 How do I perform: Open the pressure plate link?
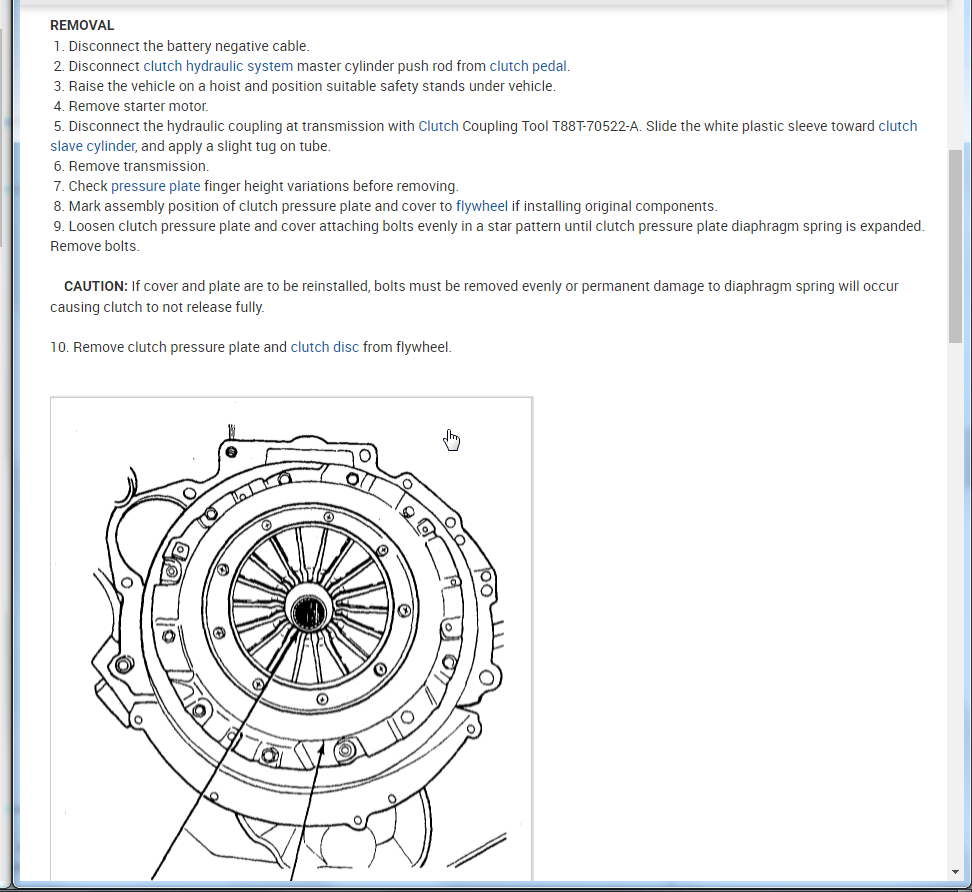(156, 187)
